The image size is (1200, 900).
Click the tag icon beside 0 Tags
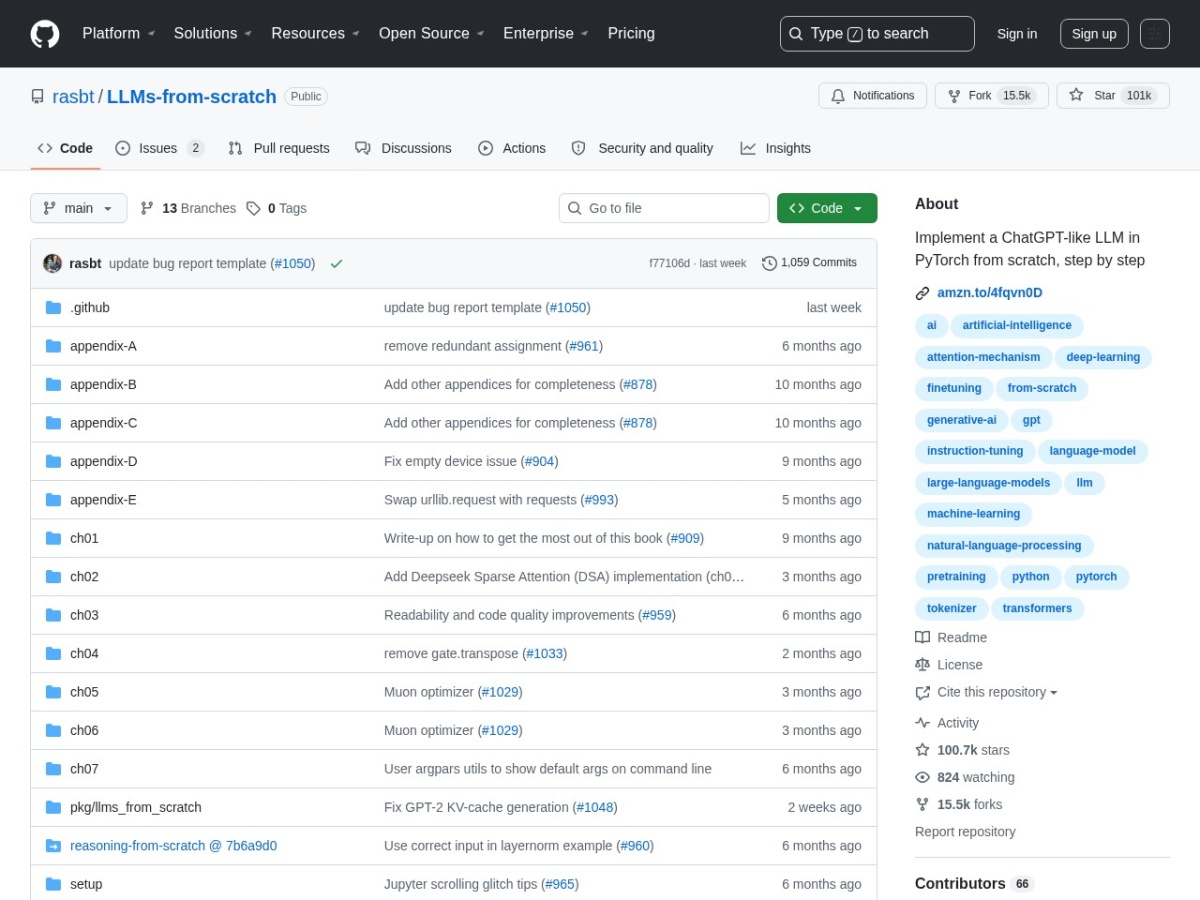pyautogui.click(x=253, y=208)
